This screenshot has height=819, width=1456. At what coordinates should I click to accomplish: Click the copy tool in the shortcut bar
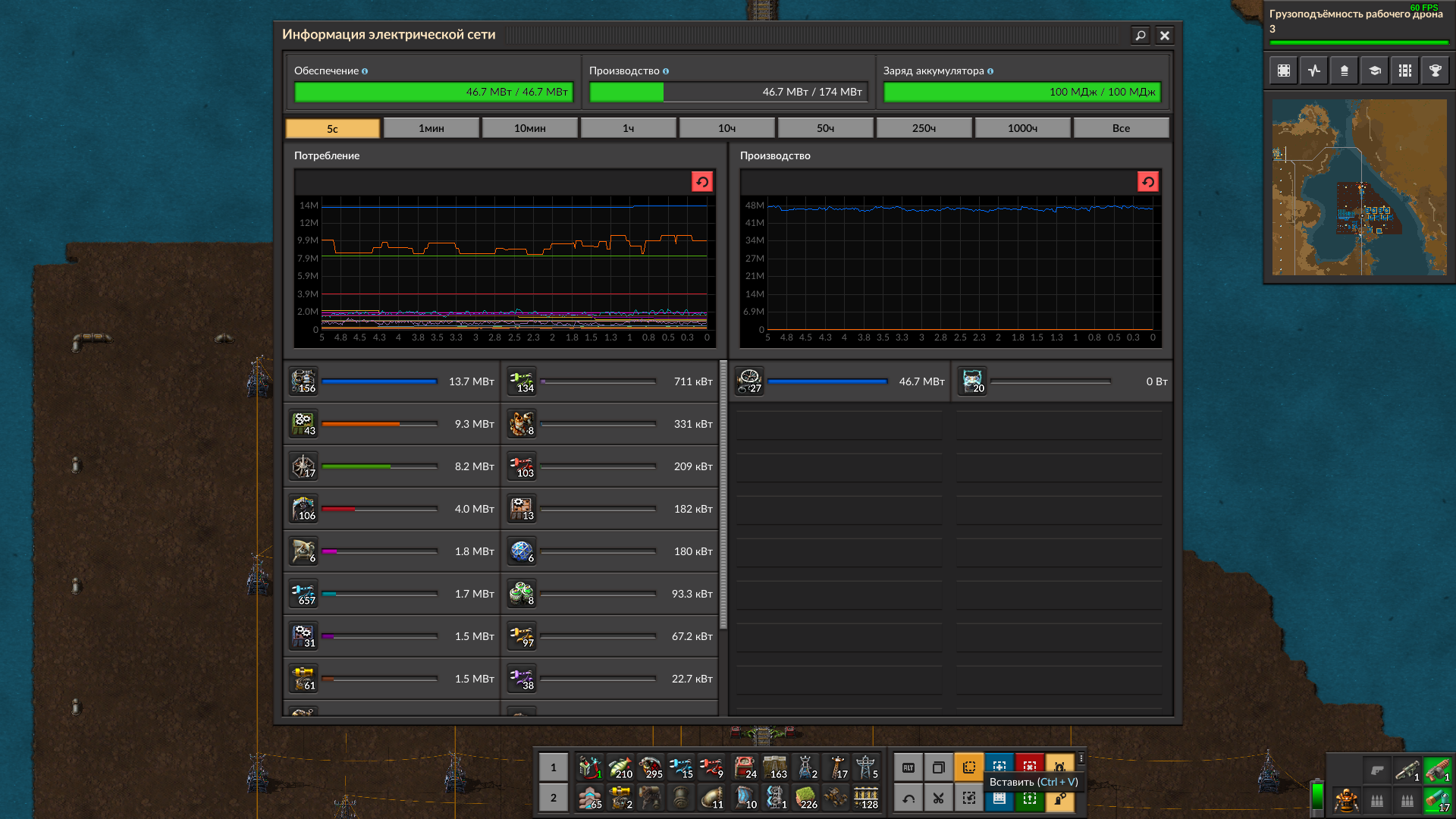click(x=939, y=767)
